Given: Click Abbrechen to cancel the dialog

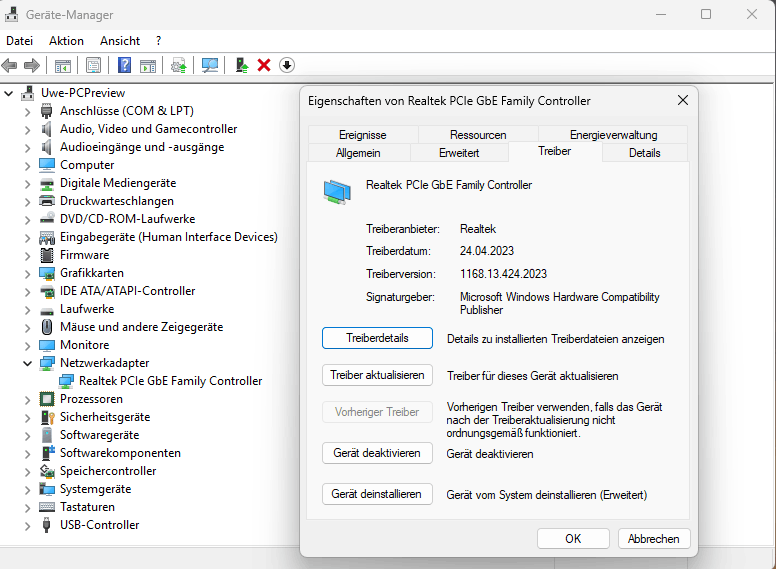Looking at the screenshot, I should 654,538.
